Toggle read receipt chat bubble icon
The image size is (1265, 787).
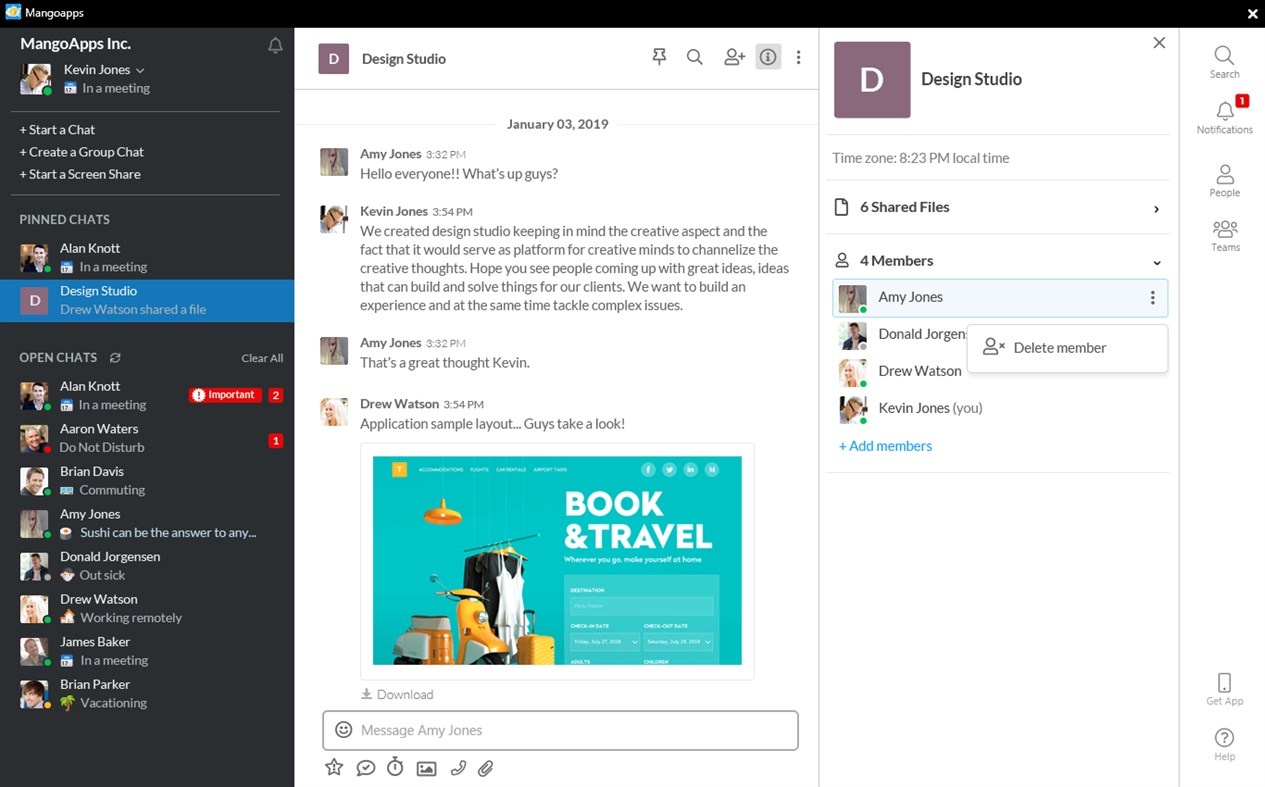(x=365, y=768)
